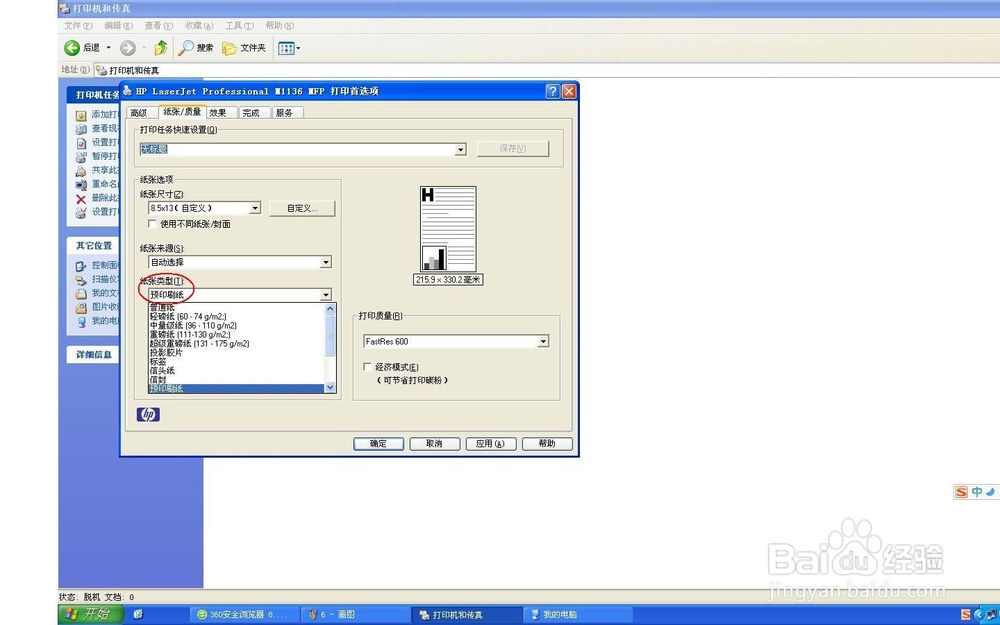Click the HP logo in dialog
The height and width of the screenshot is (625, 1000).
pos(148,415)
